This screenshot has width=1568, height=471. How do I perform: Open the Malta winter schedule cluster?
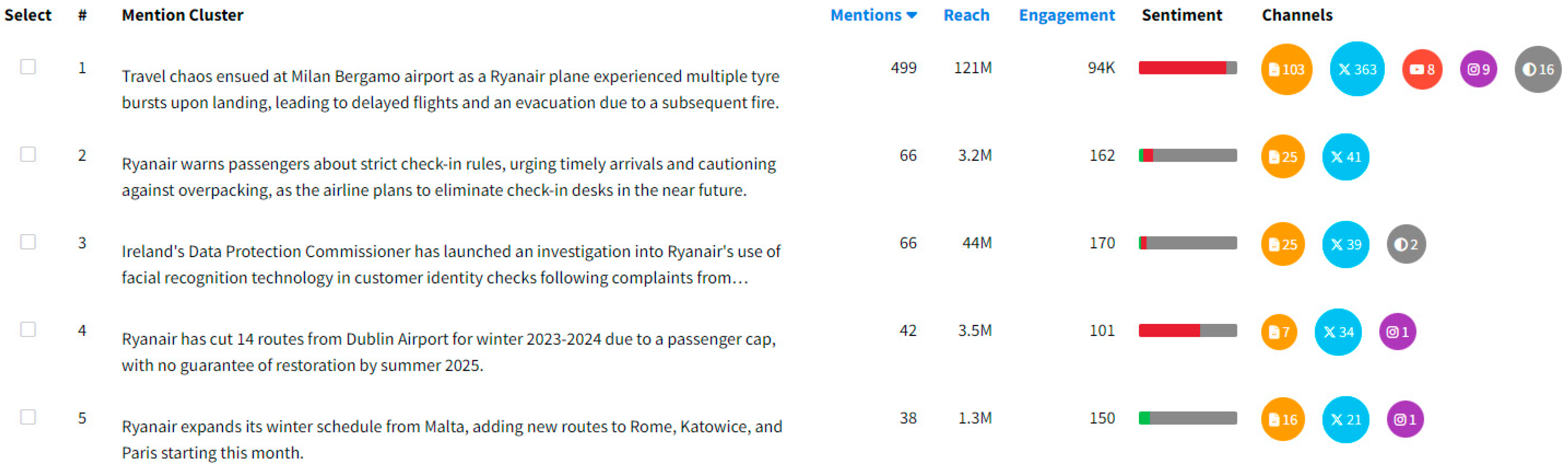(451, 439)
